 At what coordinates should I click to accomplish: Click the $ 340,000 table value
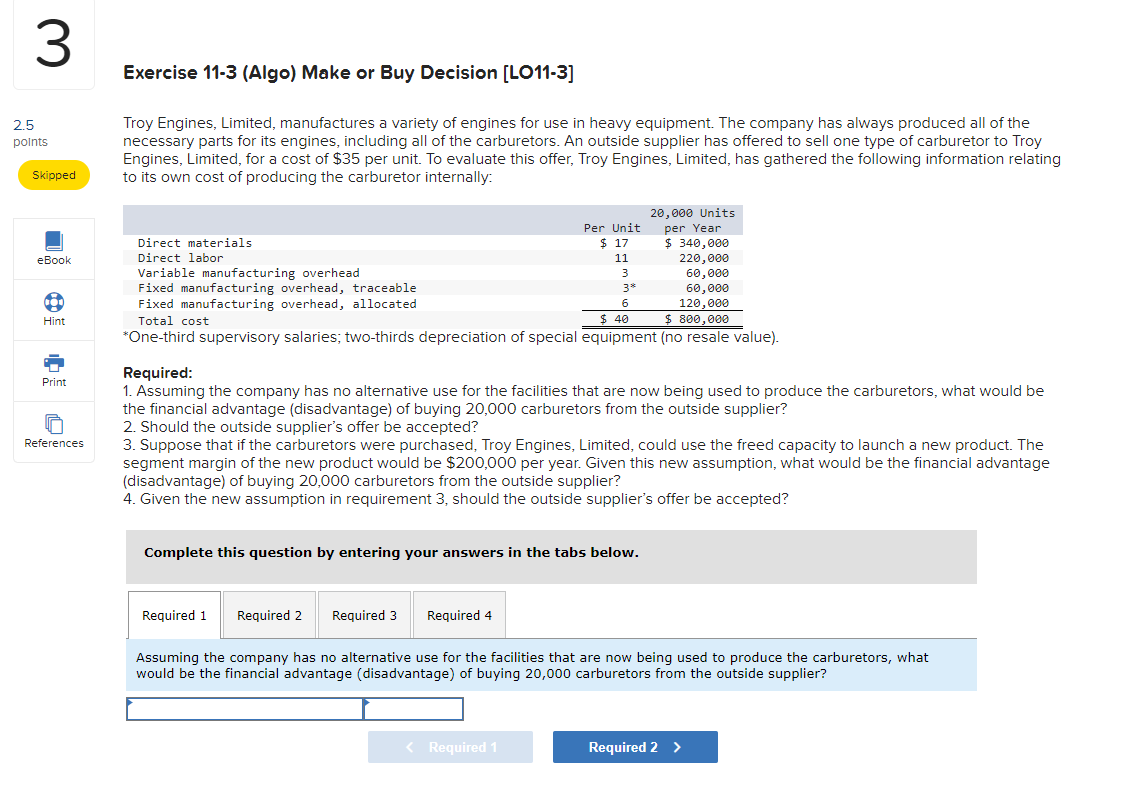coord(696,243)
